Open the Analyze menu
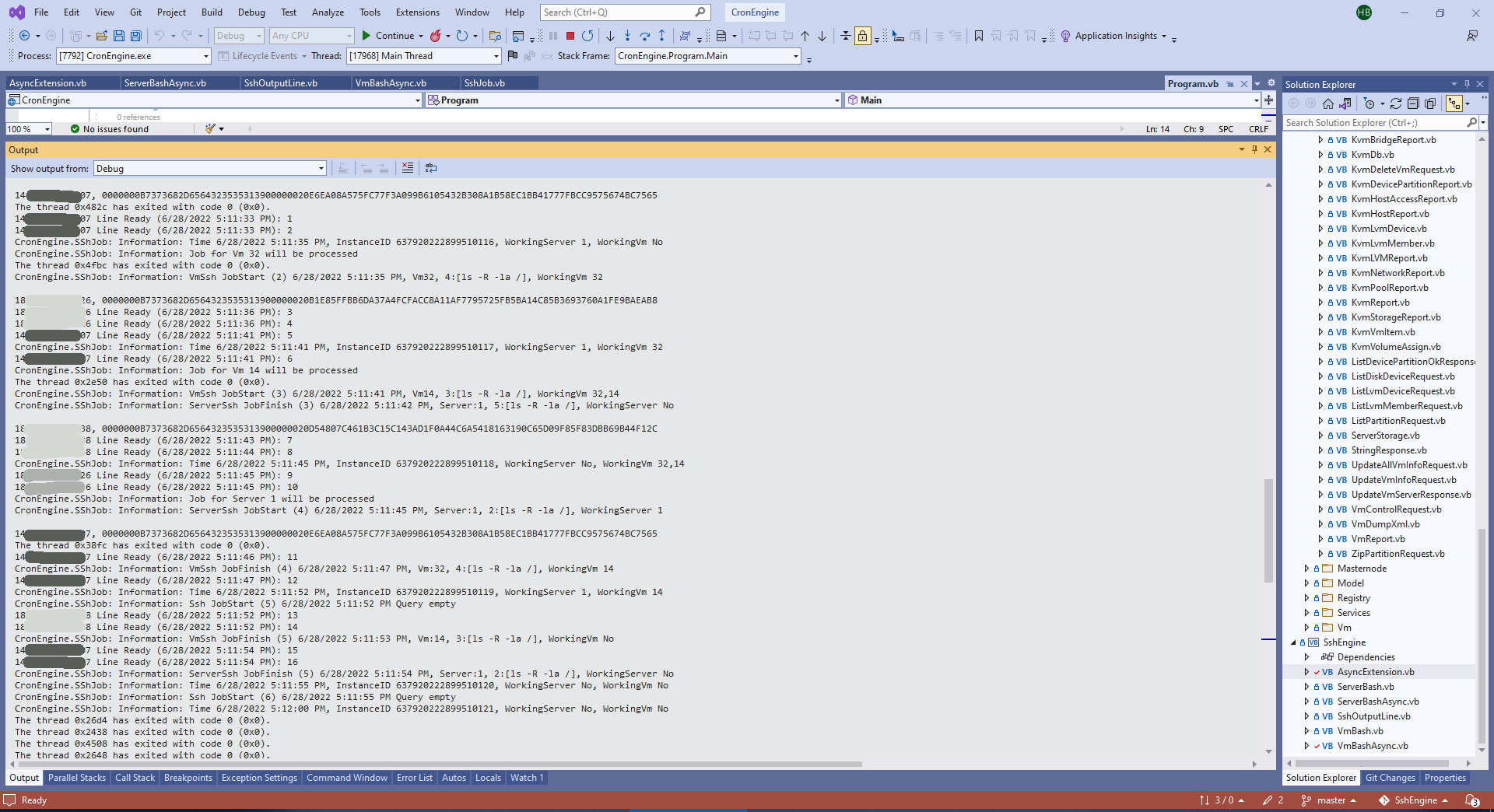 click(x=328, y=12)
